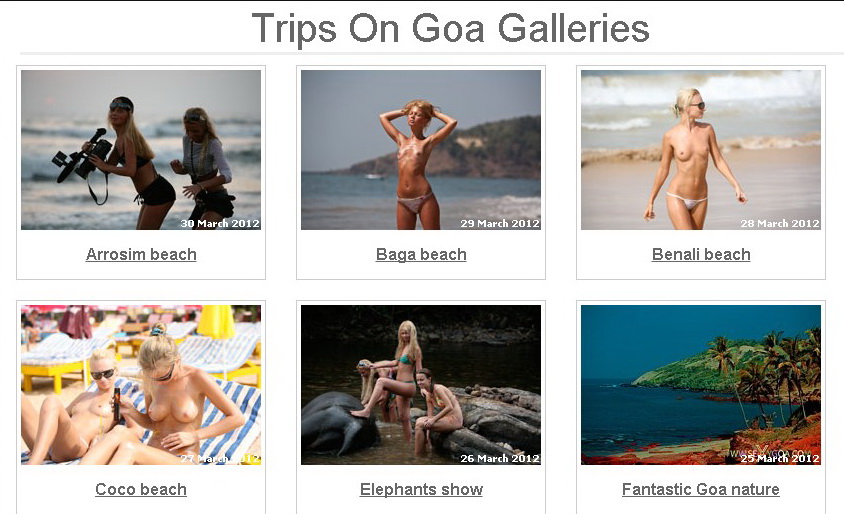Click the Arrosim beach gallery thumbnail
844x514 pixels.
point(141,150)
